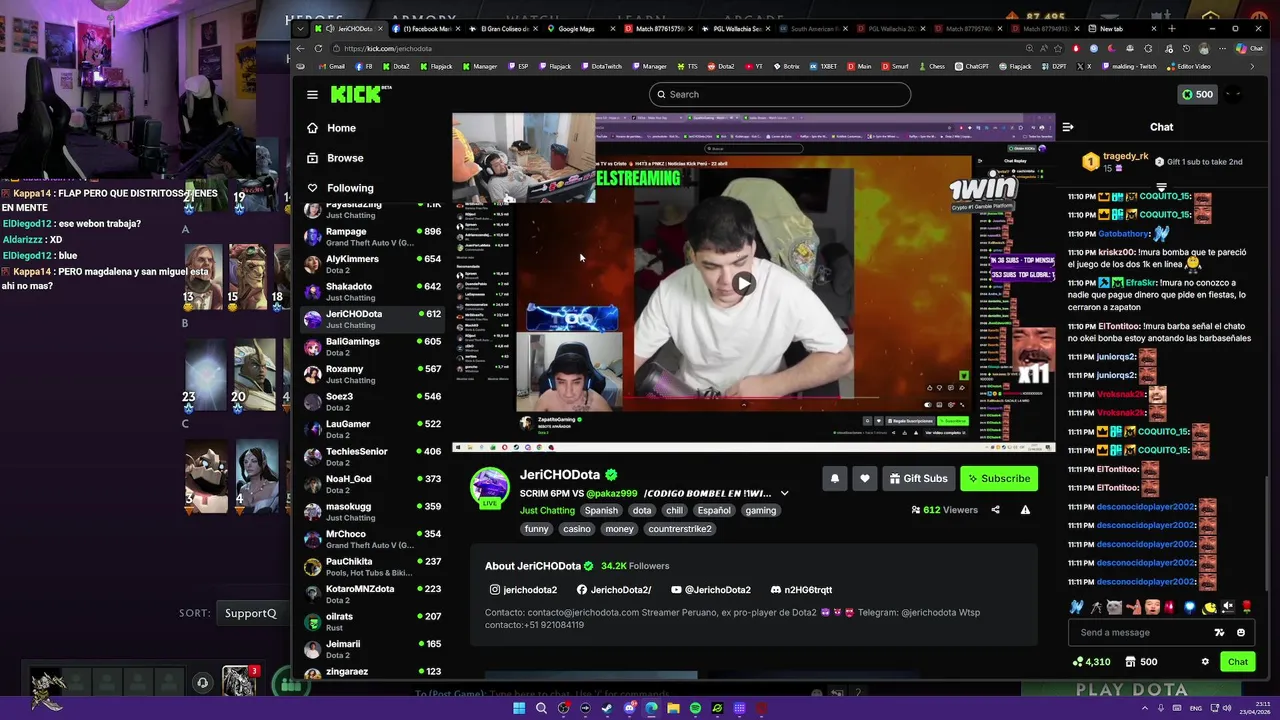Click the @pakaz999 mention in title

(612, 493)
